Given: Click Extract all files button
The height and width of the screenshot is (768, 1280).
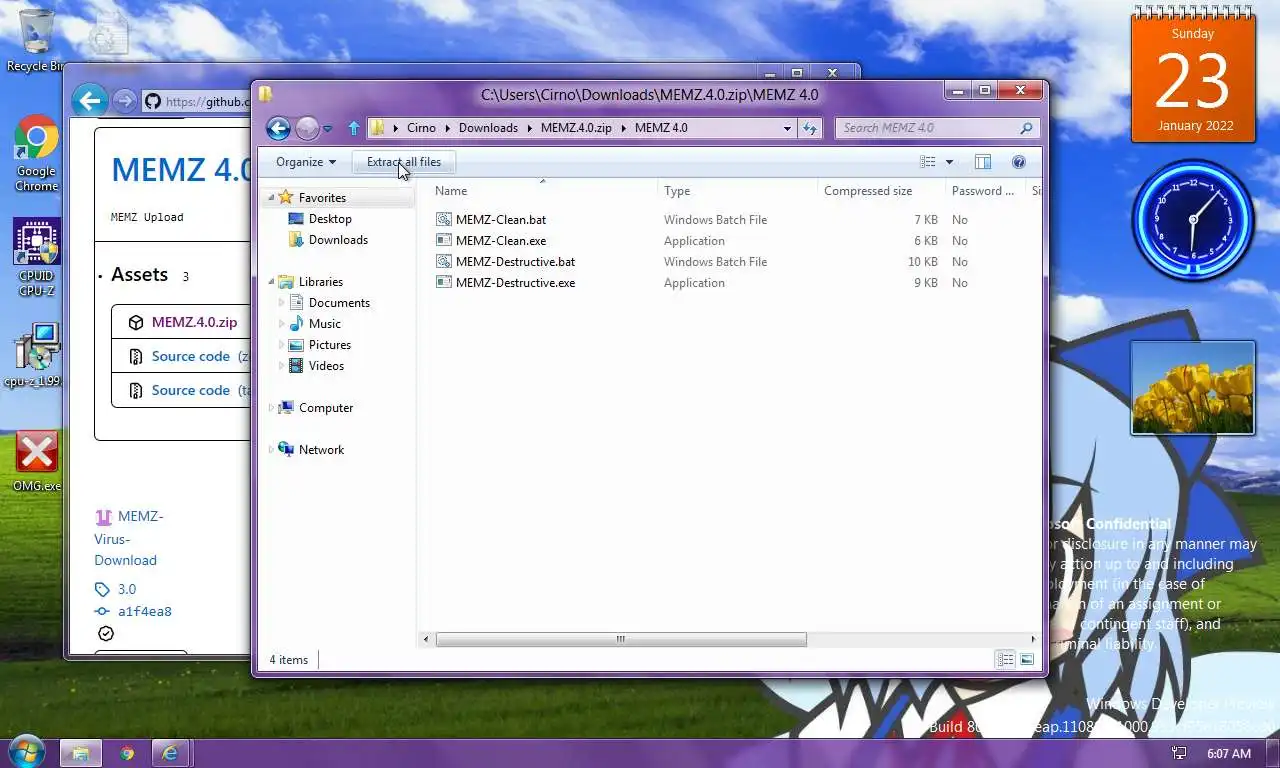Looking at the screenshot, I should point(404,162).
